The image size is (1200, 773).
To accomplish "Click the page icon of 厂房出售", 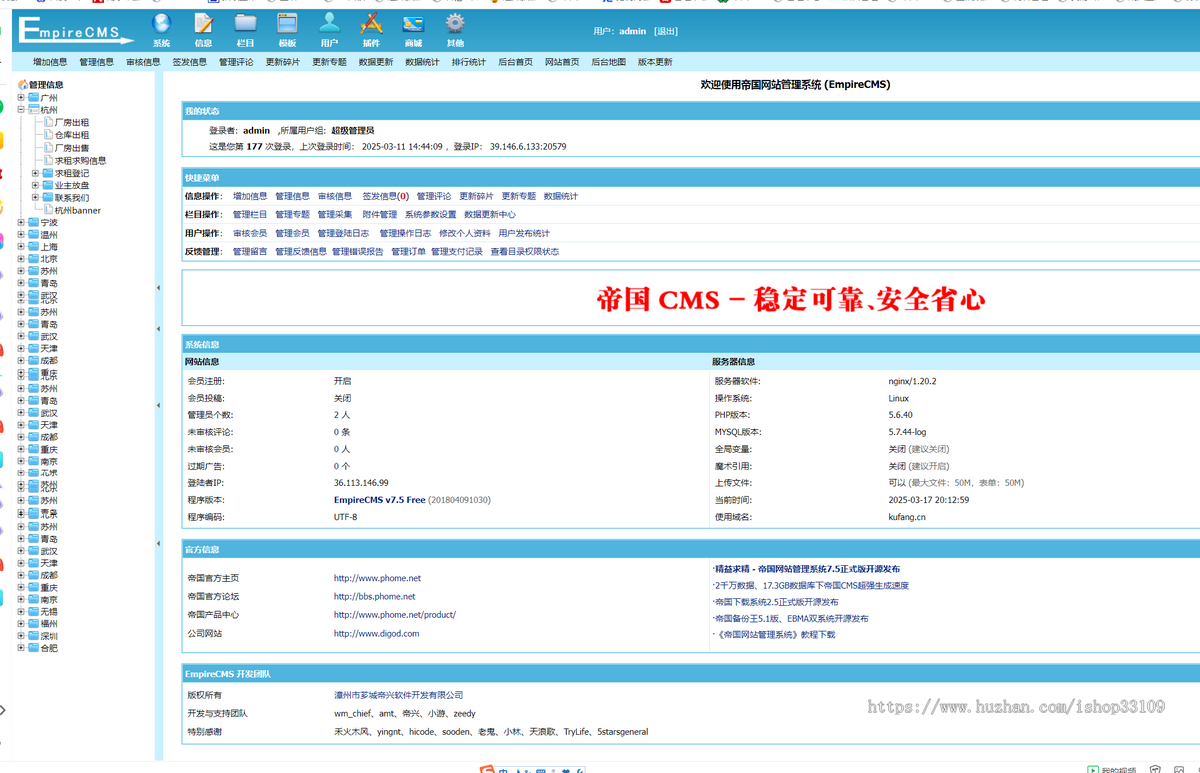I will click(x=48, y=147).
